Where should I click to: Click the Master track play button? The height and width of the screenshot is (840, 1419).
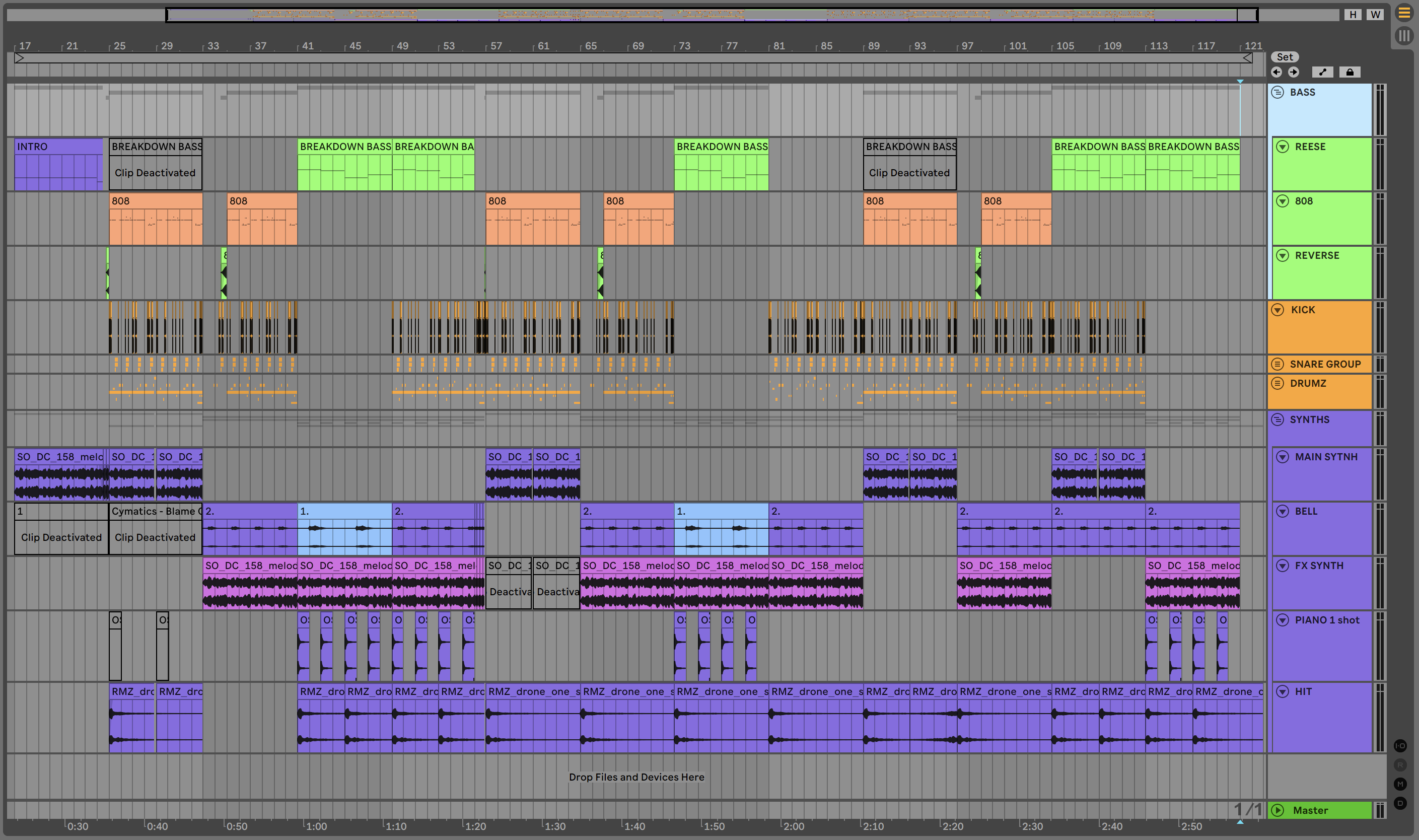[x=1278, y=810]
